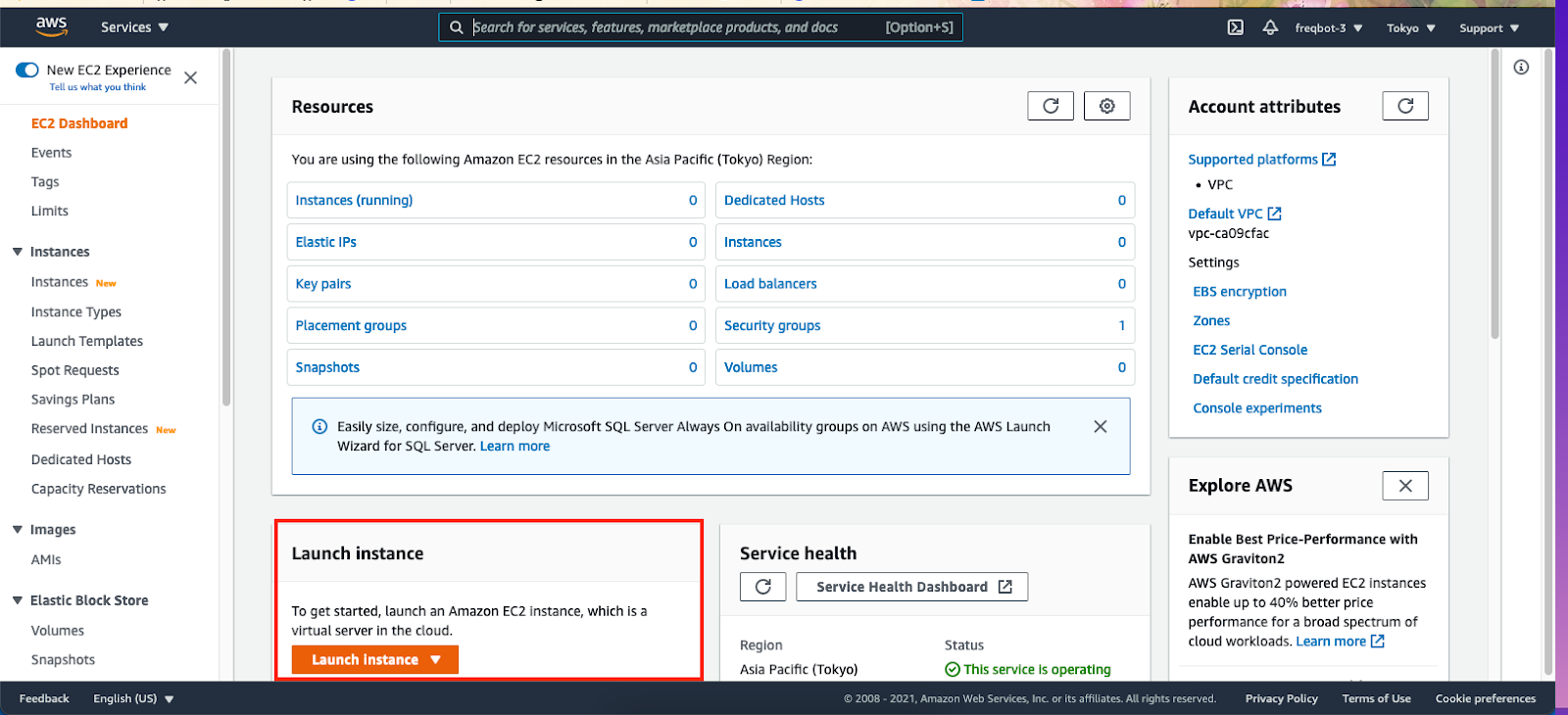This screenshot has height=715, width=1568.
Task: Open Load balancers resource link
Action: pos(770,284)
